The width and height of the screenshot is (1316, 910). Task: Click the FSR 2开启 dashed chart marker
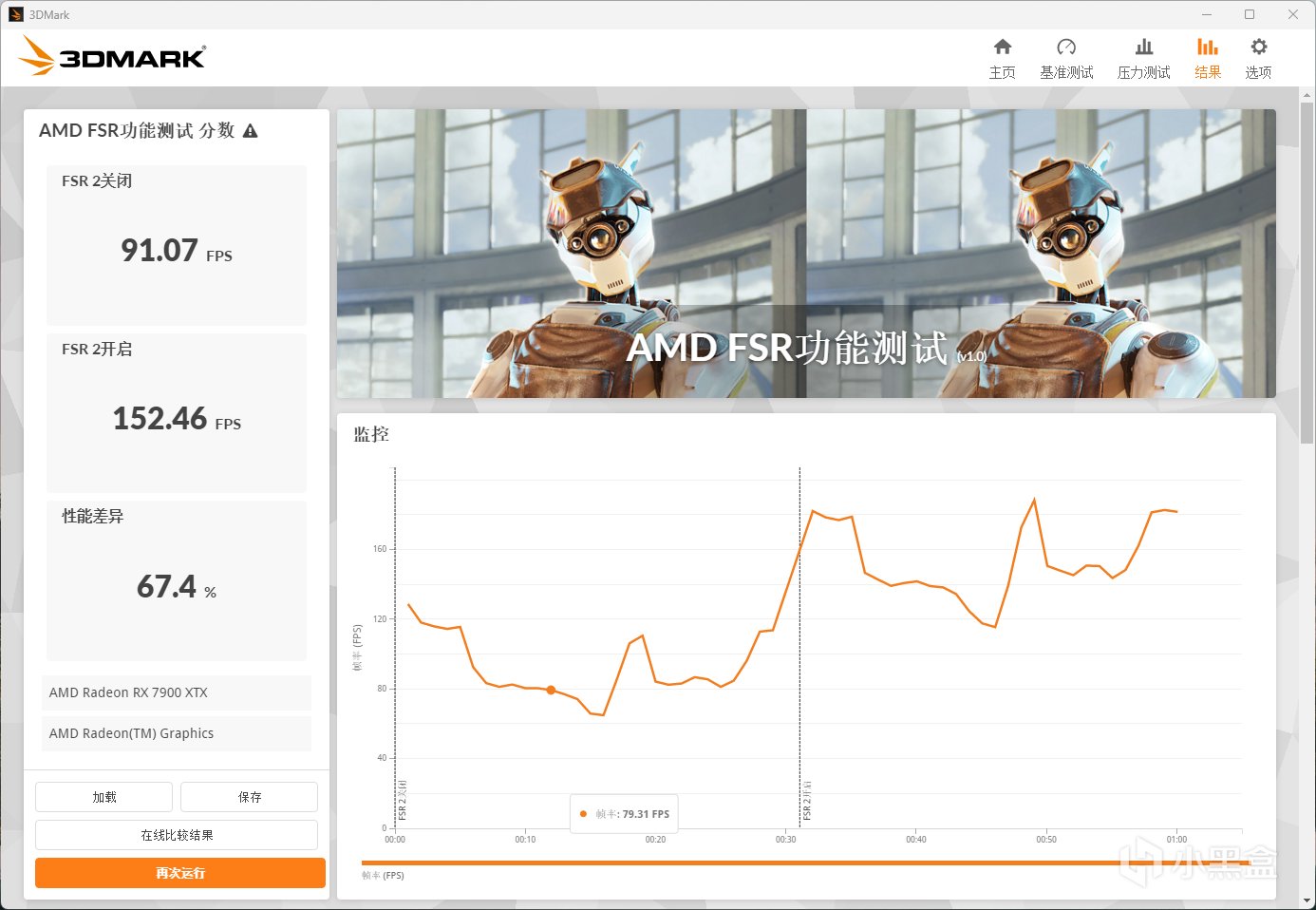(x=800, y=646)
